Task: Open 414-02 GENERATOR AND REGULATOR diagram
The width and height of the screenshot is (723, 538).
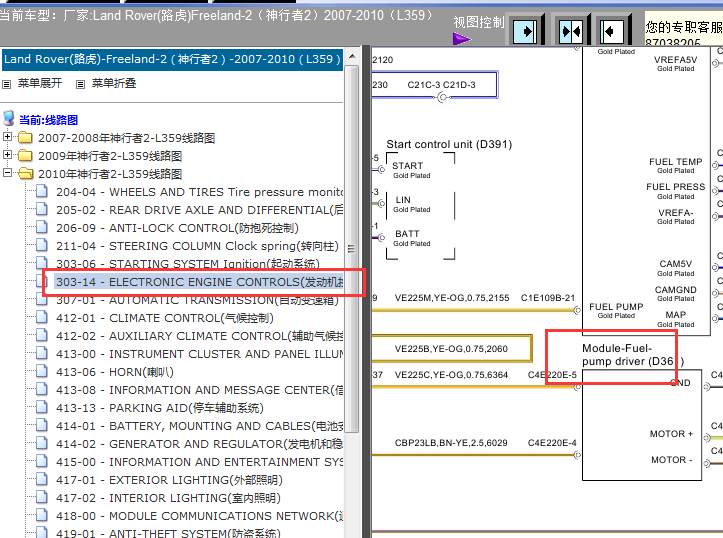Action: click(200, 444)
